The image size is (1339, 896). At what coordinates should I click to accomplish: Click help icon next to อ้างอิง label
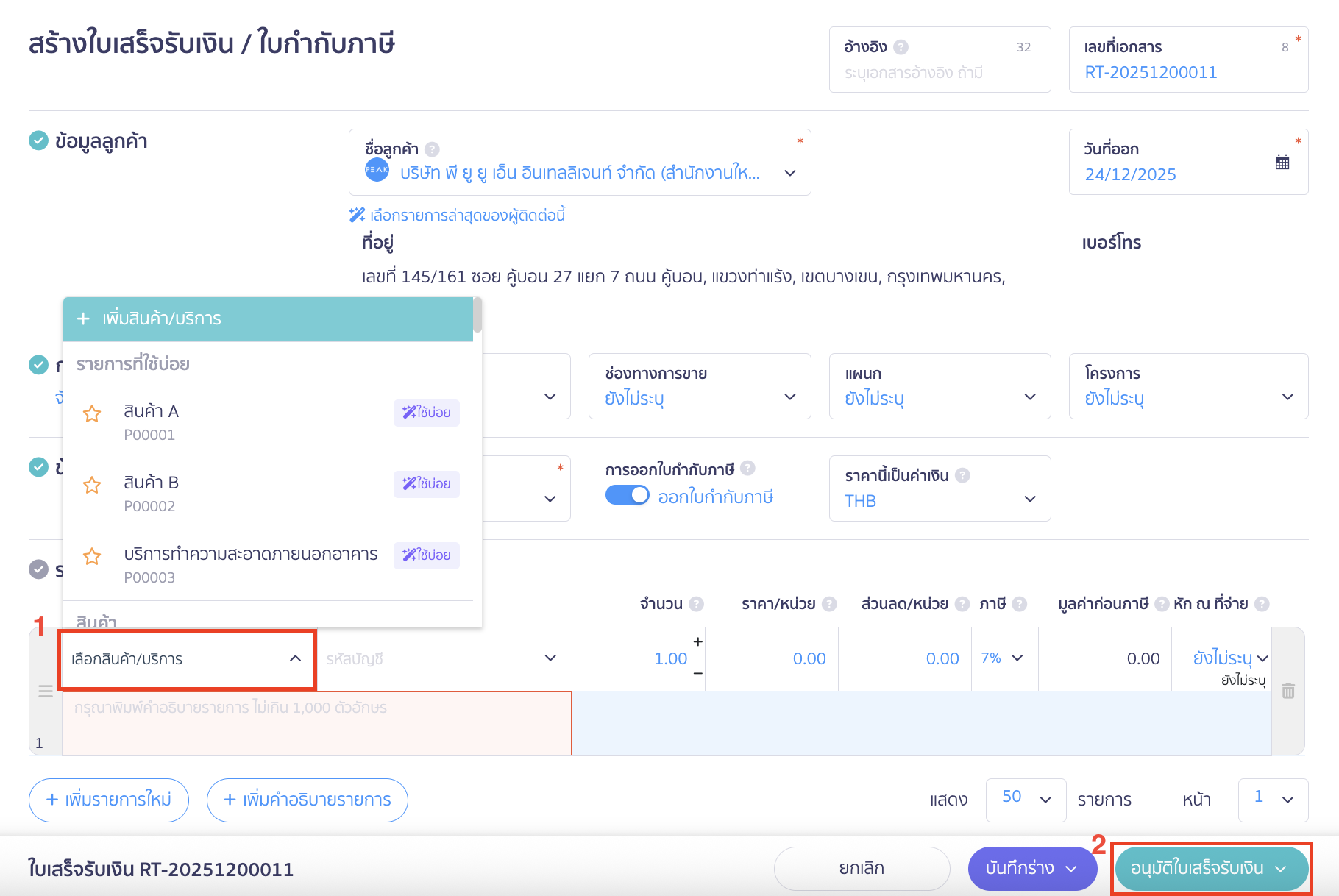[x=901, y=47]
